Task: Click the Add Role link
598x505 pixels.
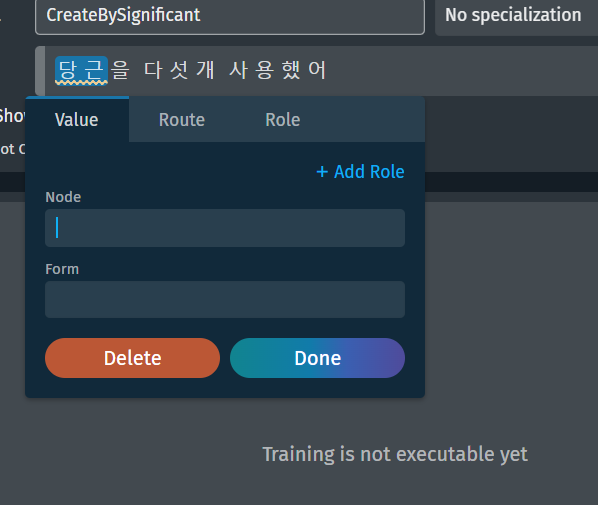Action: tap(360, 172)
